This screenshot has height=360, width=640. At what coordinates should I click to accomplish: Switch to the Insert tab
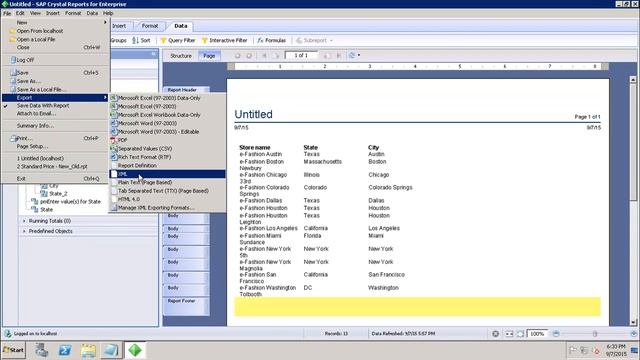(119, 26)
